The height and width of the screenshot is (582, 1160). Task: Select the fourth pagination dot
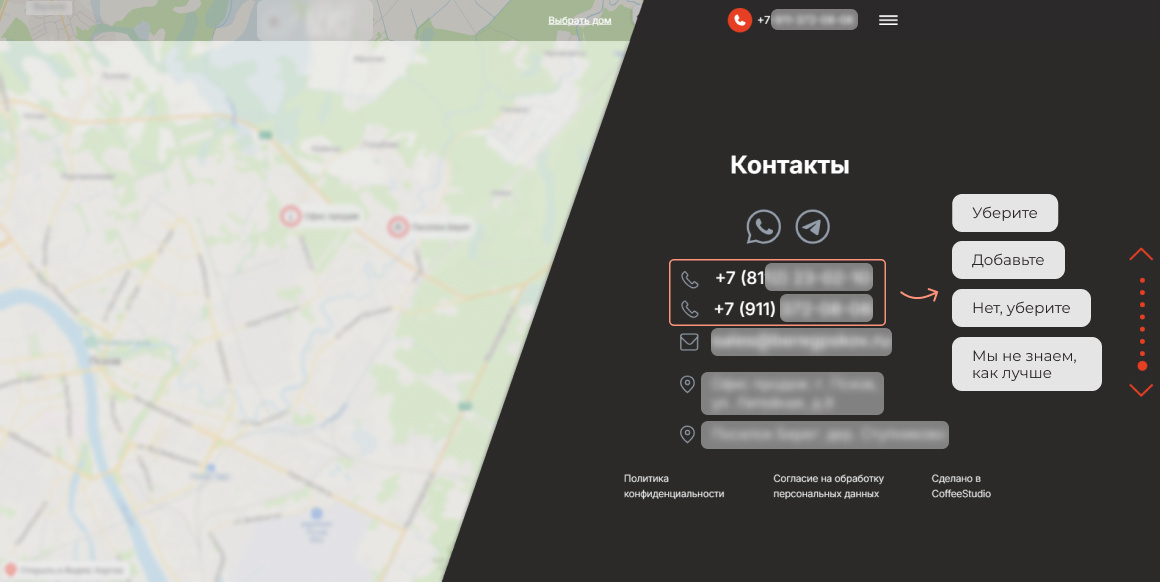1141,316
